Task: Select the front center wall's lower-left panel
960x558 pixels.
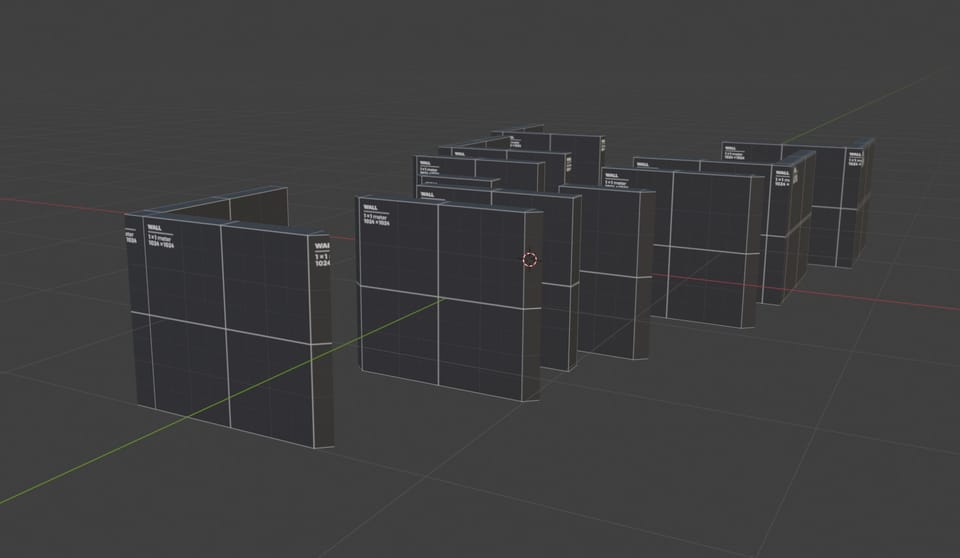Action: (x=399, y=333)
